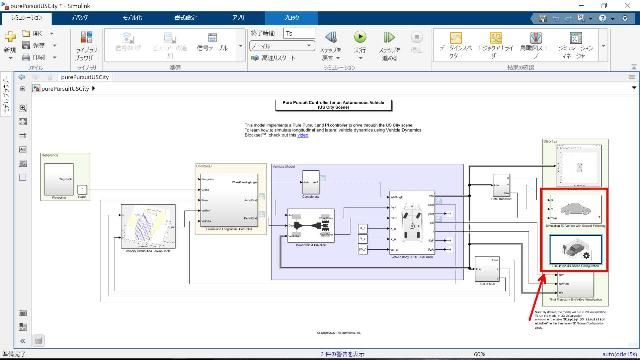
Task: Click the solver auto(ode15s) status link
Action: pos(620,354)
